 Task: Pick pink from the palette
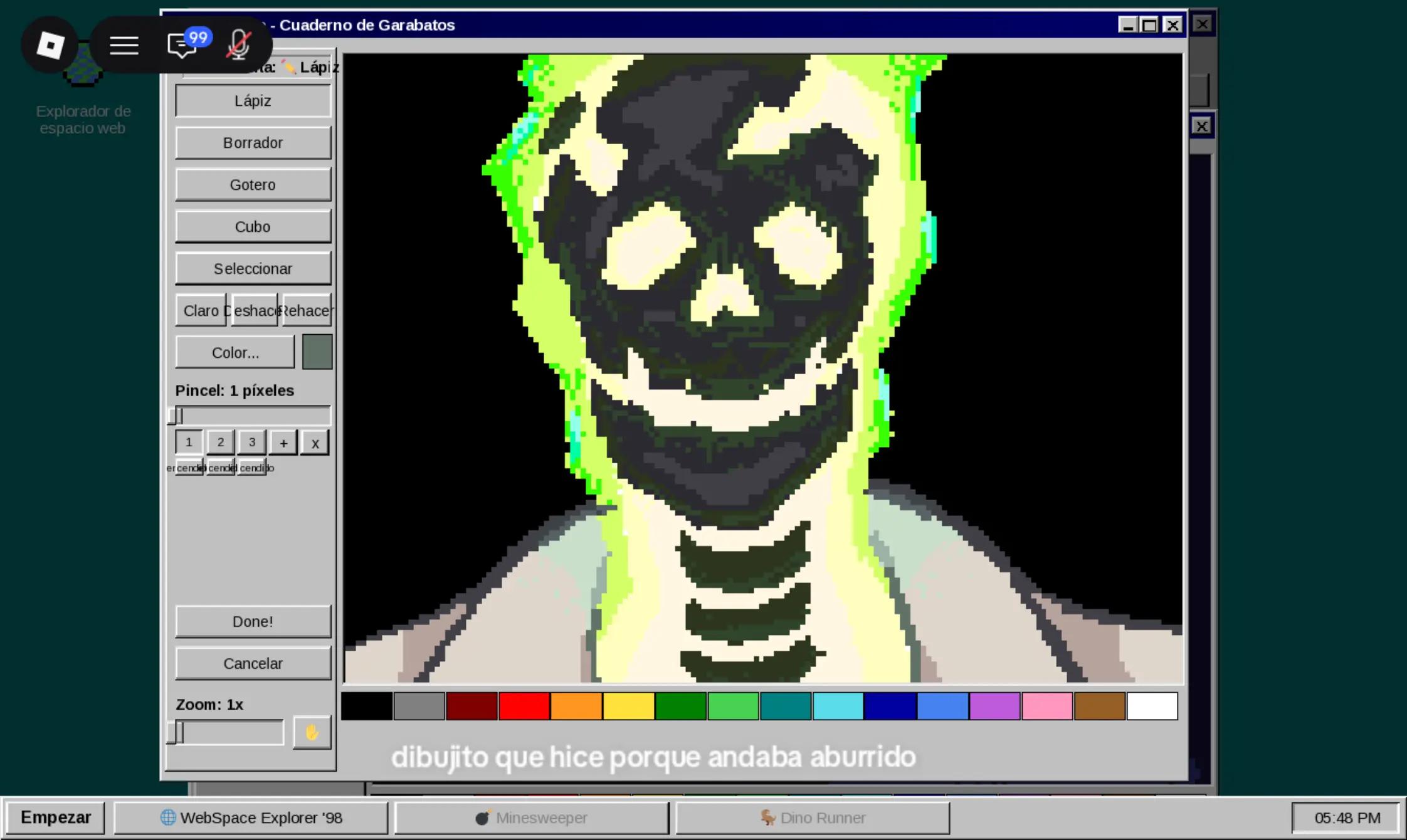(x=1048, y=706)
